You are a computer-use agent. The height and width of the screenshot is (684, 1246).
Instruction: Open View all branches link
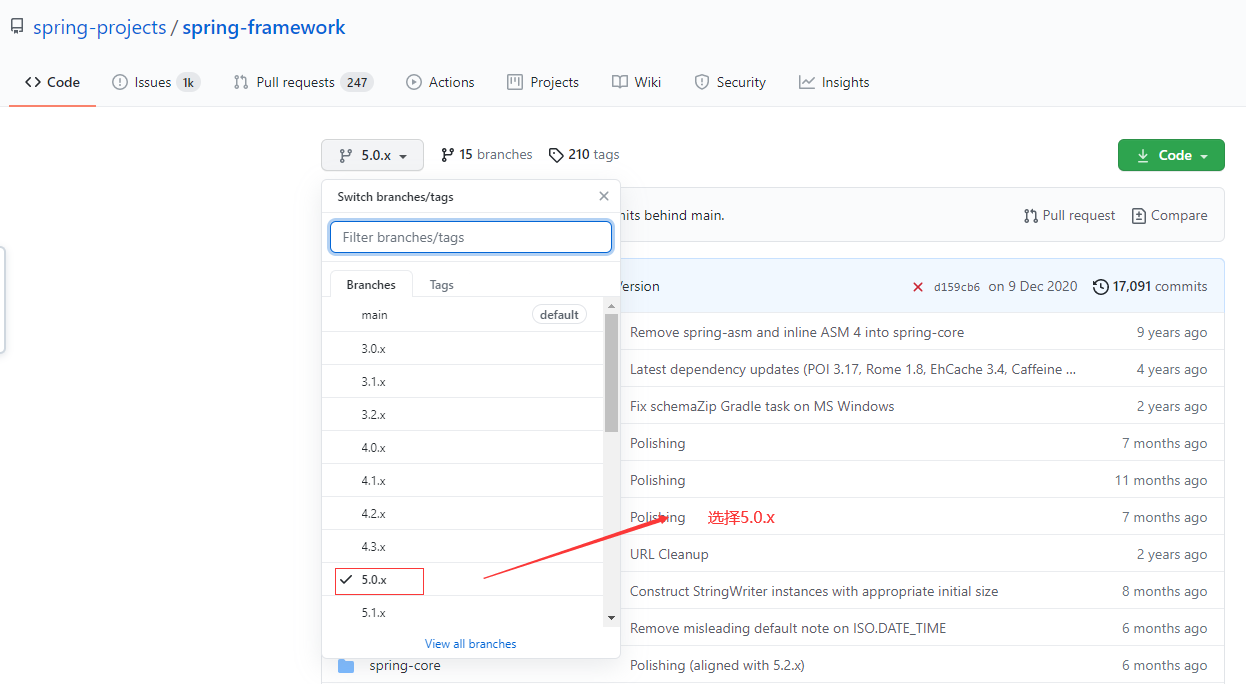pyautogui.click(x=471, y=644)
